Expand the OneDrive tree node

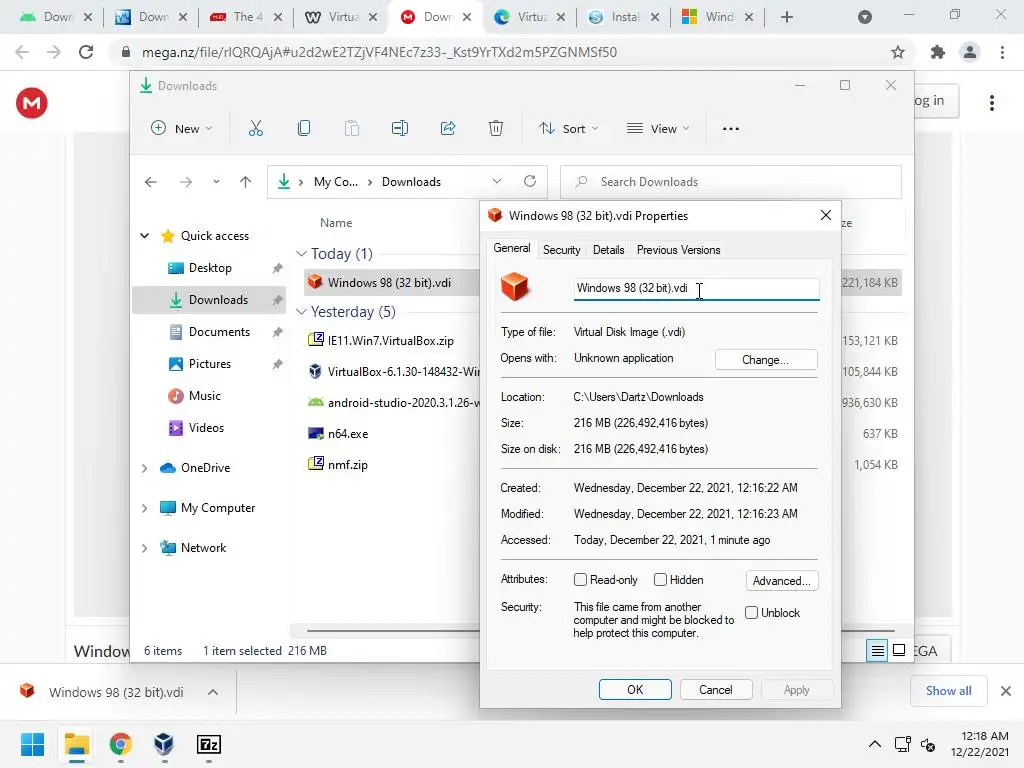(145, 468)
